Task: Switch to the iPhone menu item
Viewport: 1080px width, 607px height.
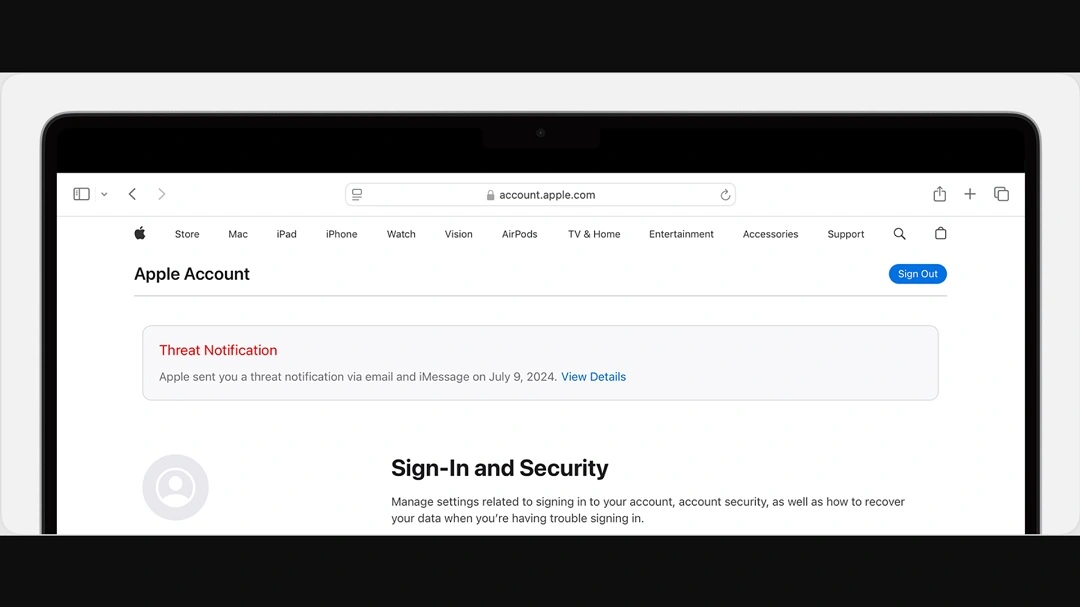Action: [x=341, y=233]
